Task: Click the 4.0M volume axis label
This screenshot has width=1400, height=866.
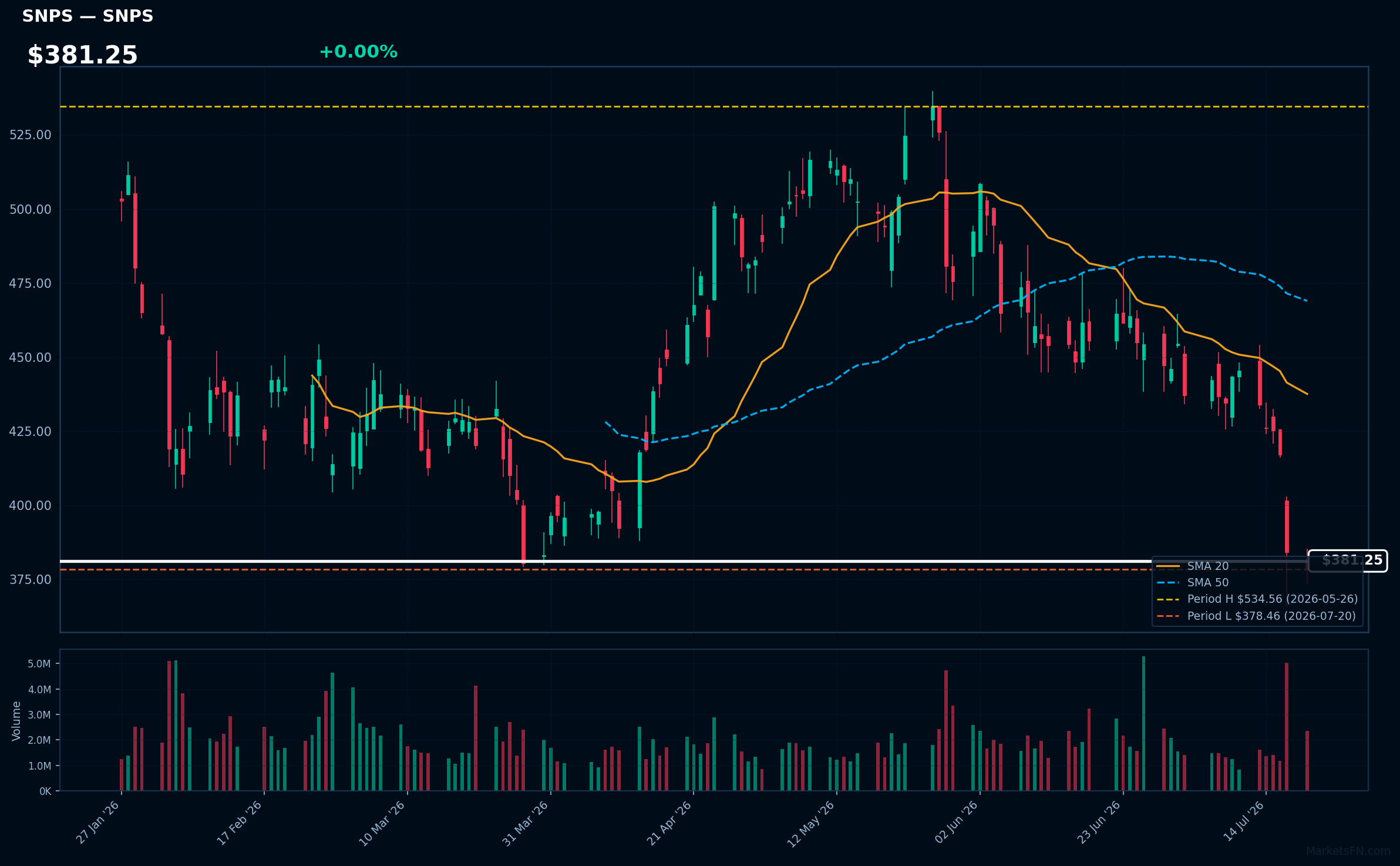Action: (x=39, y=690)
